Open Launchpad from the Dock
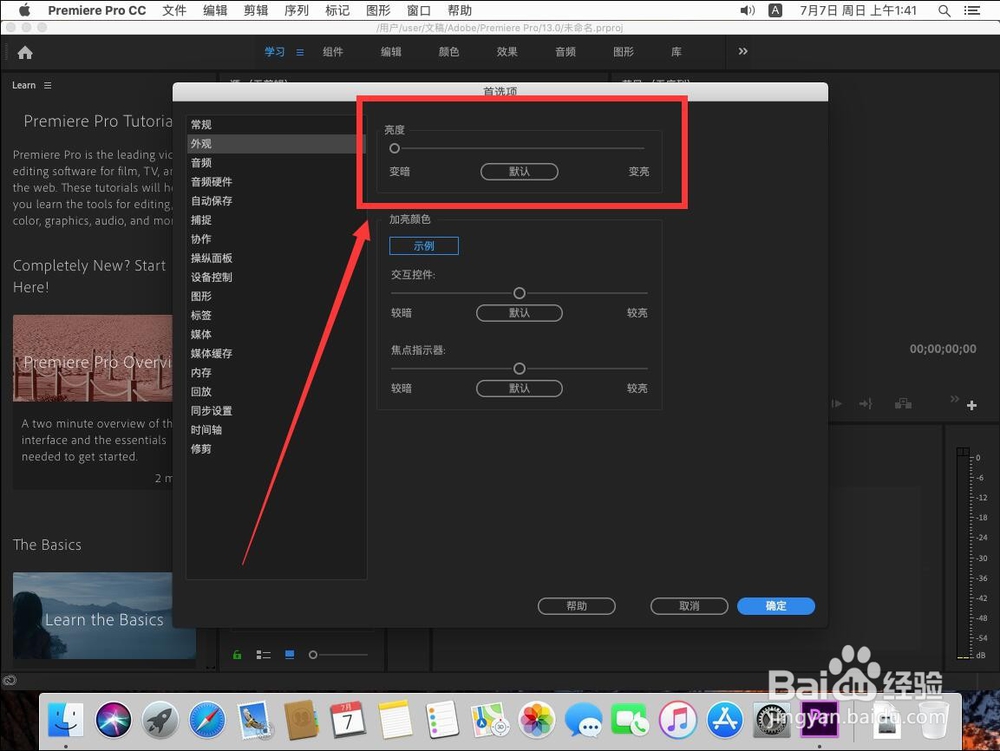This screenshot has height=751, width=1000. tap(160, 720)
